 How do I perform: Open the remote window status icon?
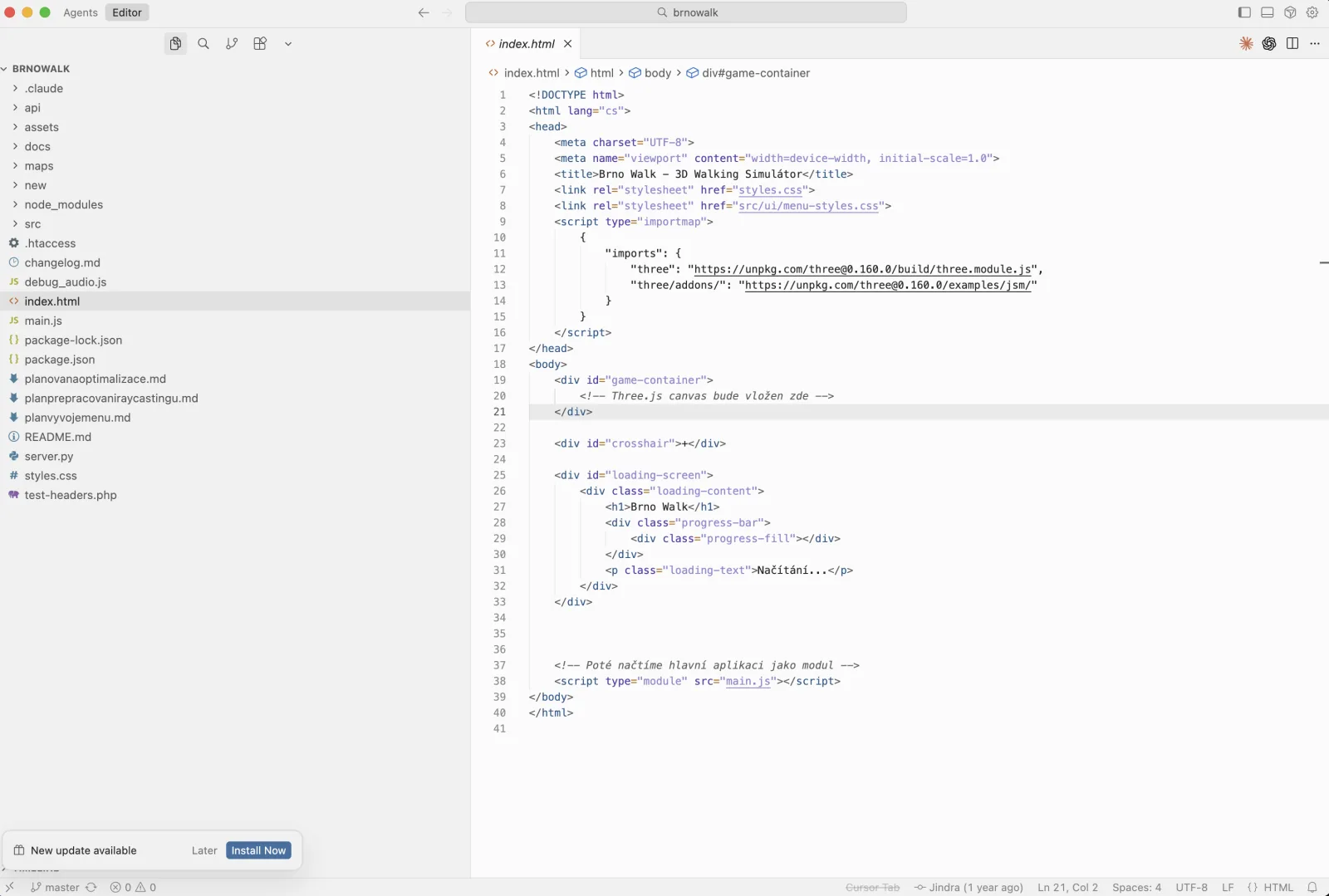pos(10,888)
